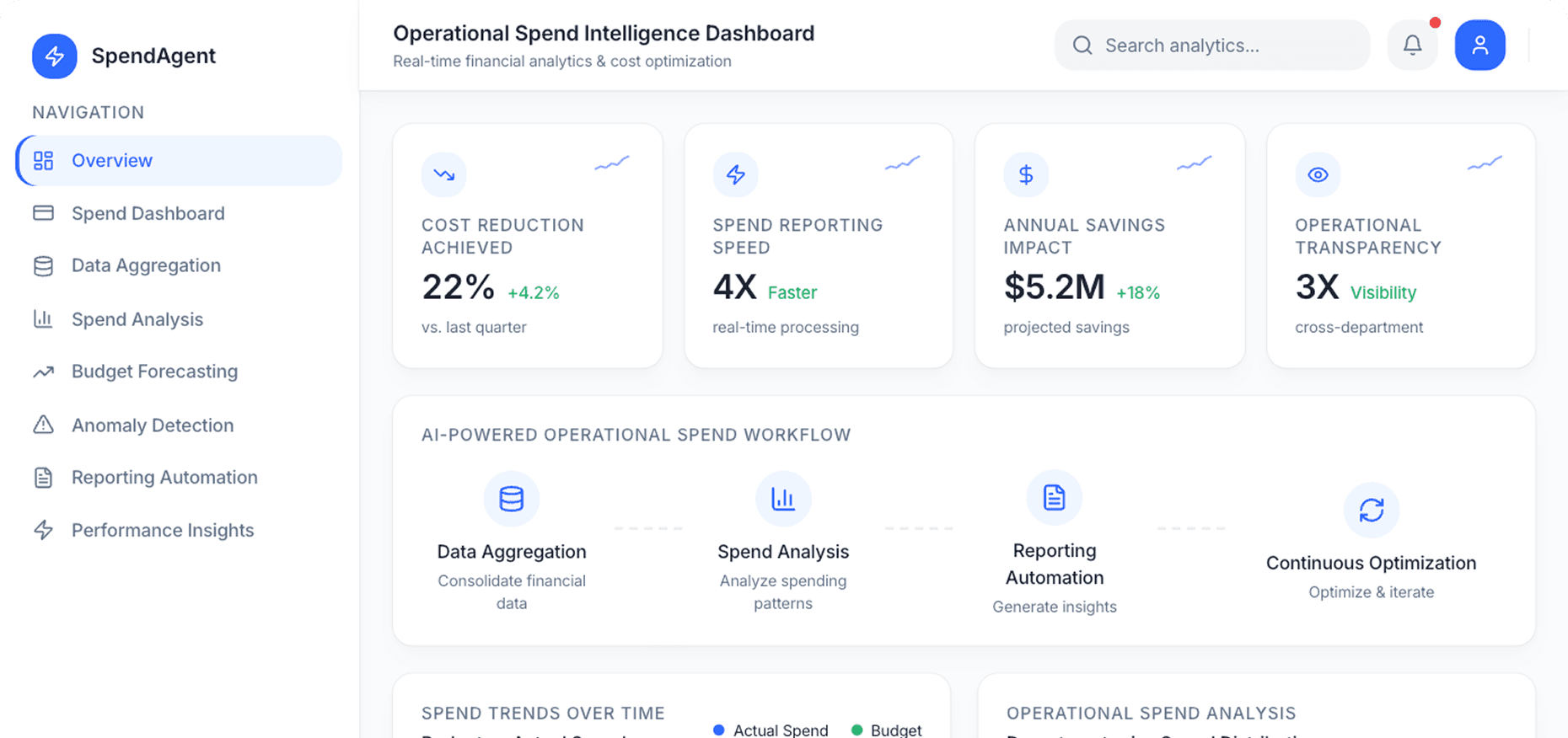Go to Data Aggregation in the sidebar
Image resolution: width=1568 pixels, height=738 pixels.
[x=179, y=265]
